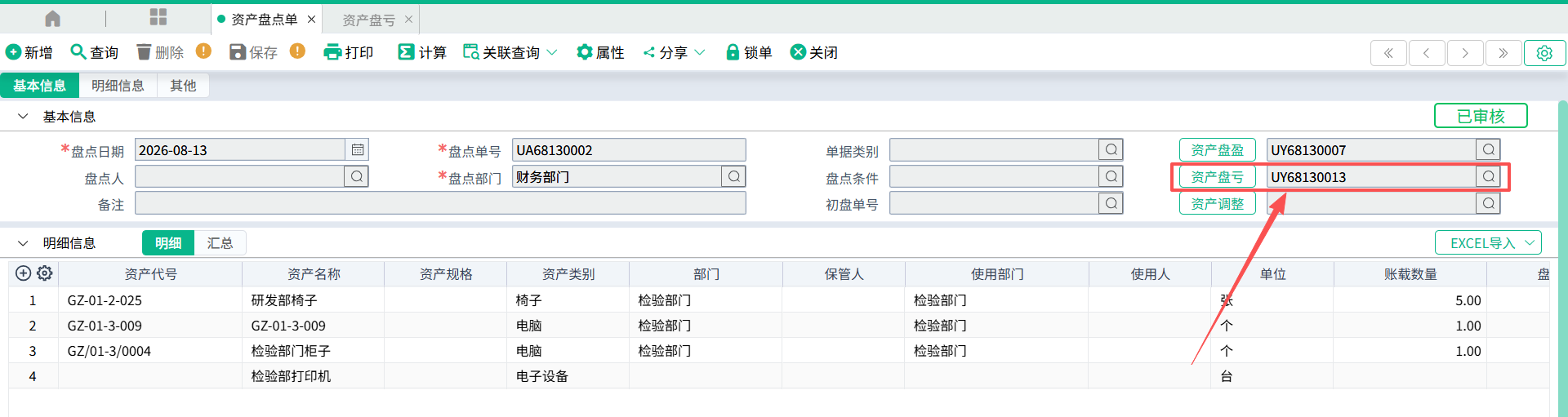This screenshot has width=1568, height=417.
Task: Click 账载数量 5.00 cell
Action: tap(1410, 300)
